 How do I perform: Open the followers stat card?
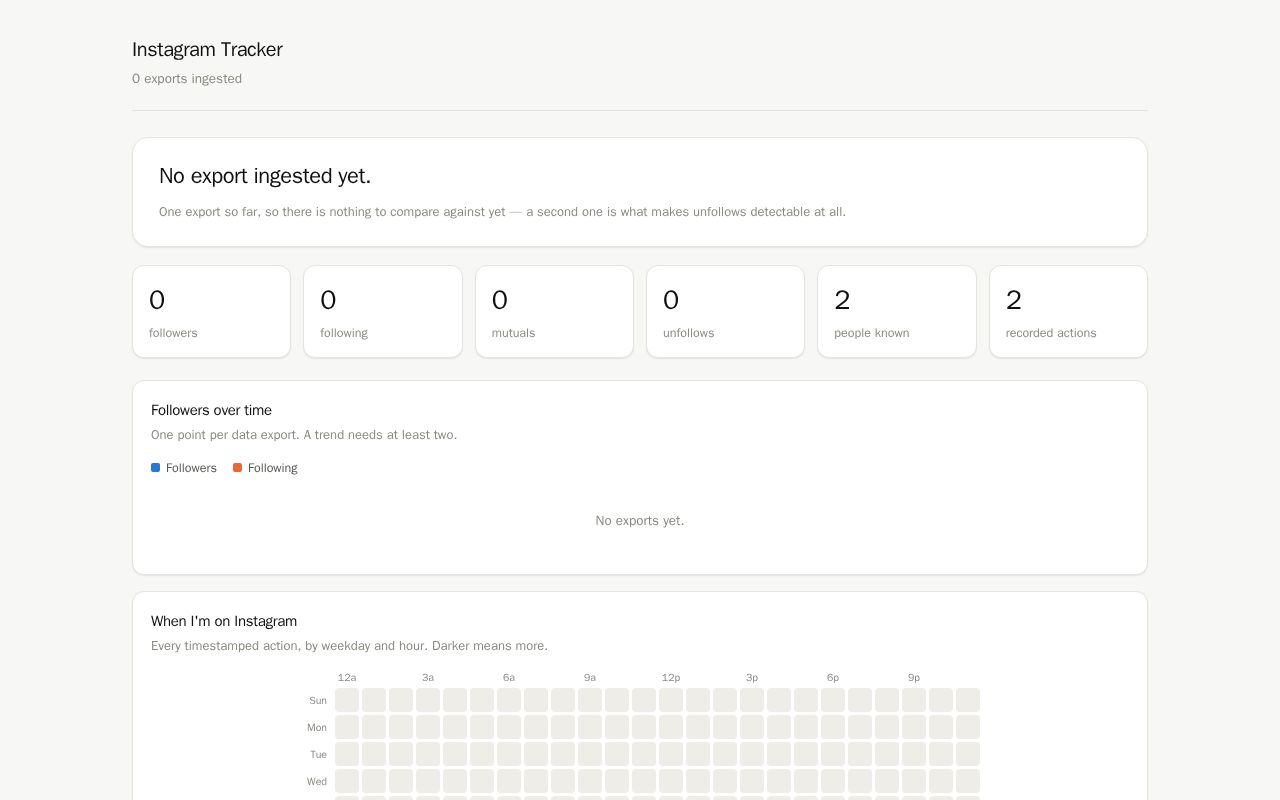(x=212, y=311)
